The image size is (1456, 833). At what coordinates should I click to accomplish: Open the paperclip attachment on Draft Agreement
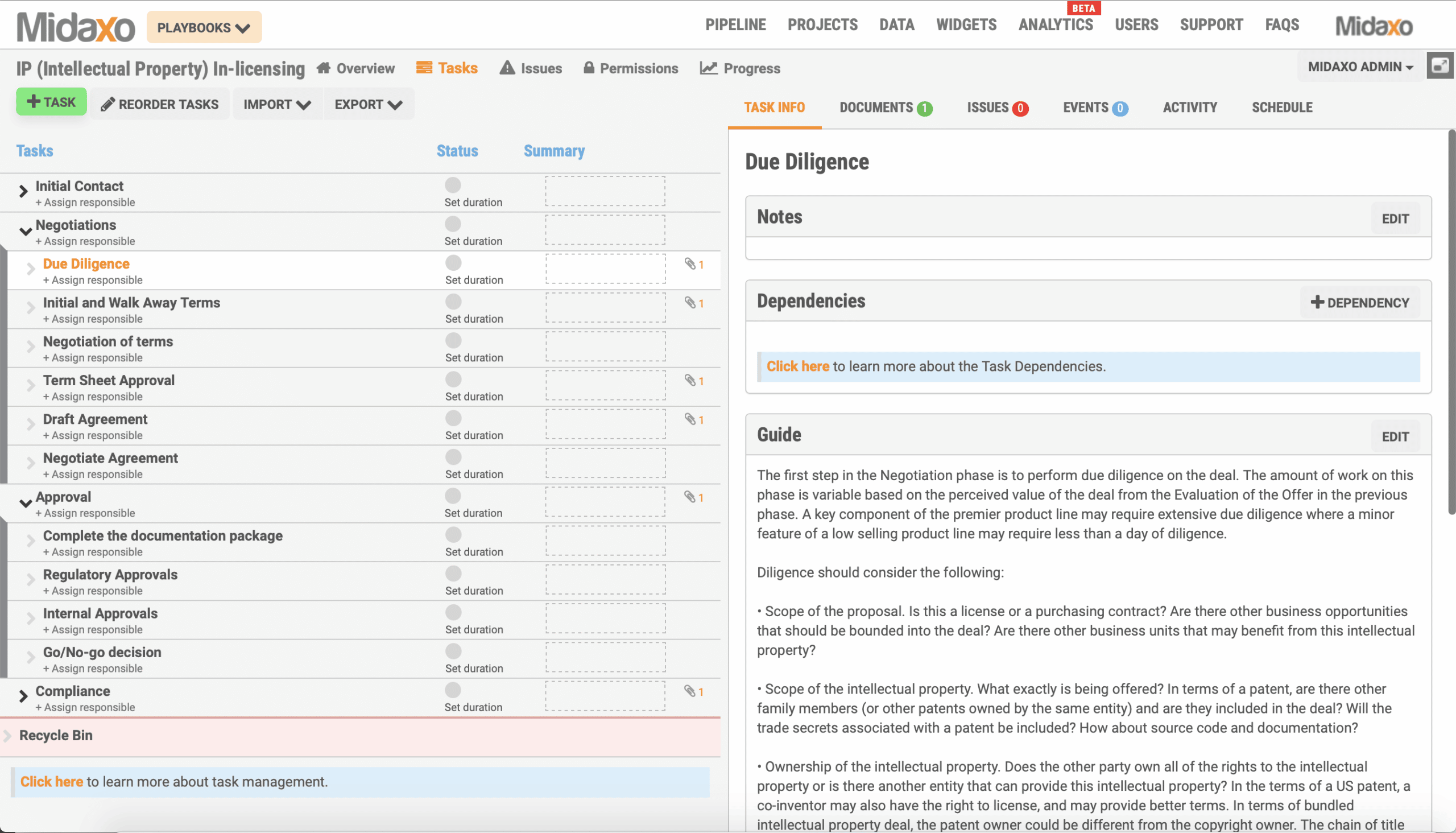694,419
